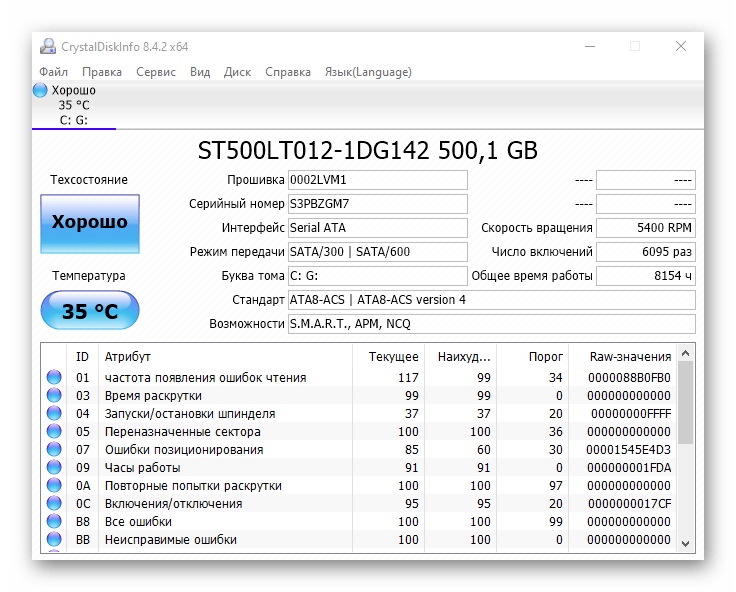
Task: Select row Все ошибки
Action: [359, 521]
